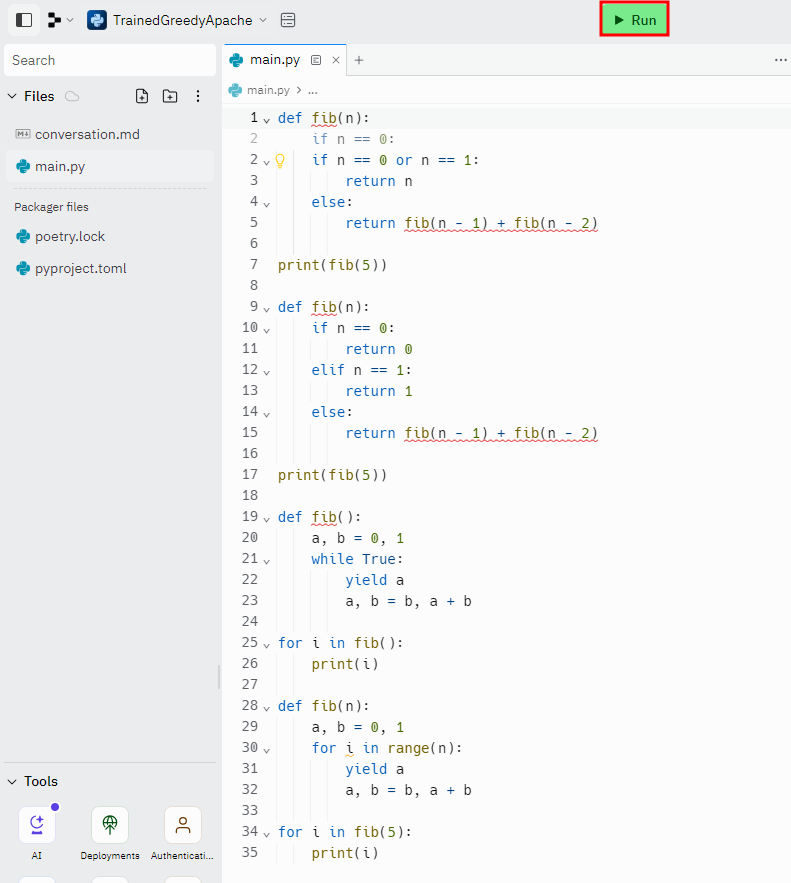Fold the if block on line 10
The height and width of the screenshot is (883, 791).
(x=266, y=329)
